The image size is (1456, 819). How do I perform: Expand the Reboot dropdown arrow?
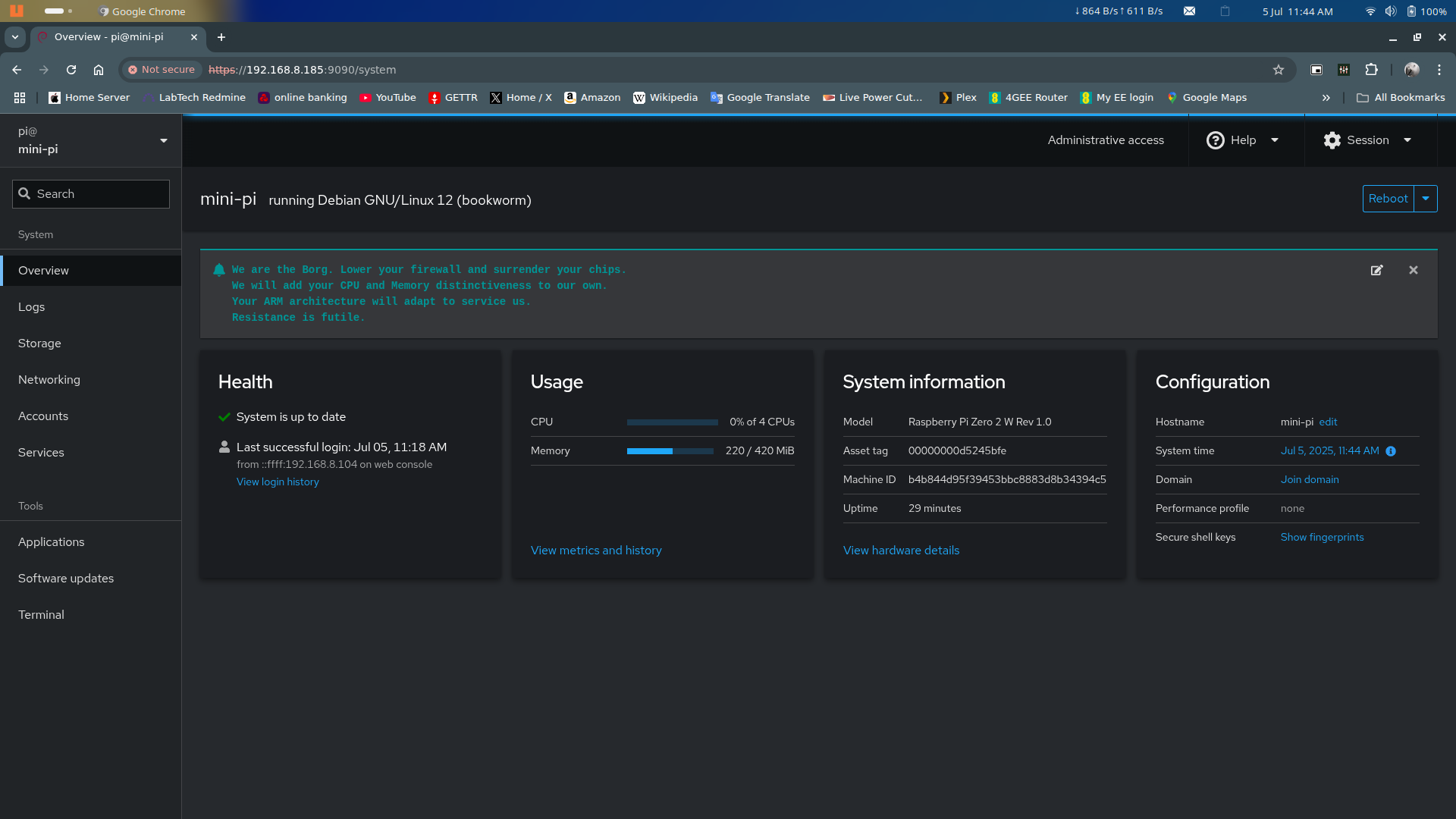tap(1426, 199)
